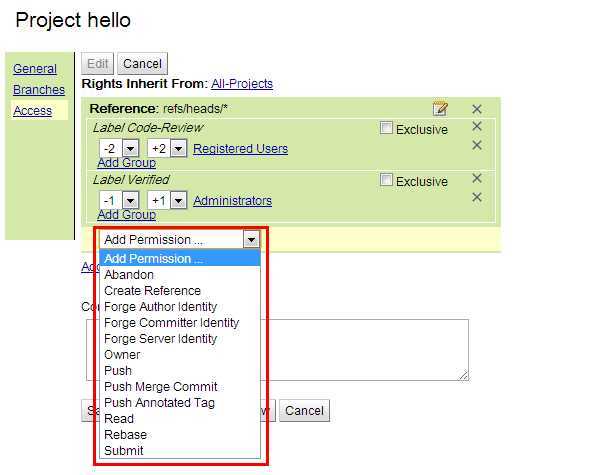Click Add Group under Code-Review
This screenshot has width=606, height=475.
127,163
